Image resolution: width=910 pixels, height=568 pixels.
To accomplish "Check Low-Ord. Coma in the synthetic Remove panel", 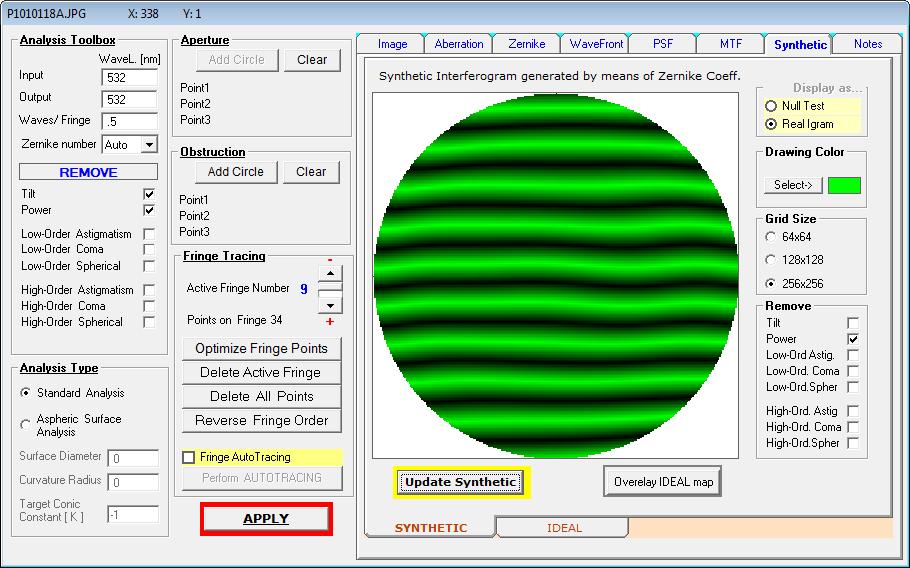I will pyautogui.click(x=853, y=371).
